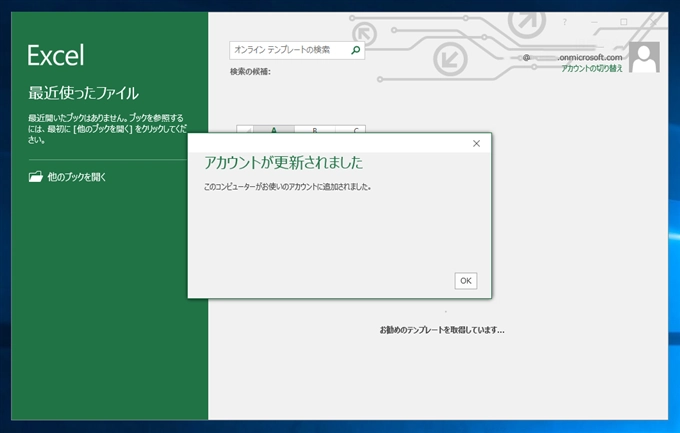This screenshot has height=433, width=680.
Task: Click the blank workbook template thumbnail
Action: click(301, 129)
